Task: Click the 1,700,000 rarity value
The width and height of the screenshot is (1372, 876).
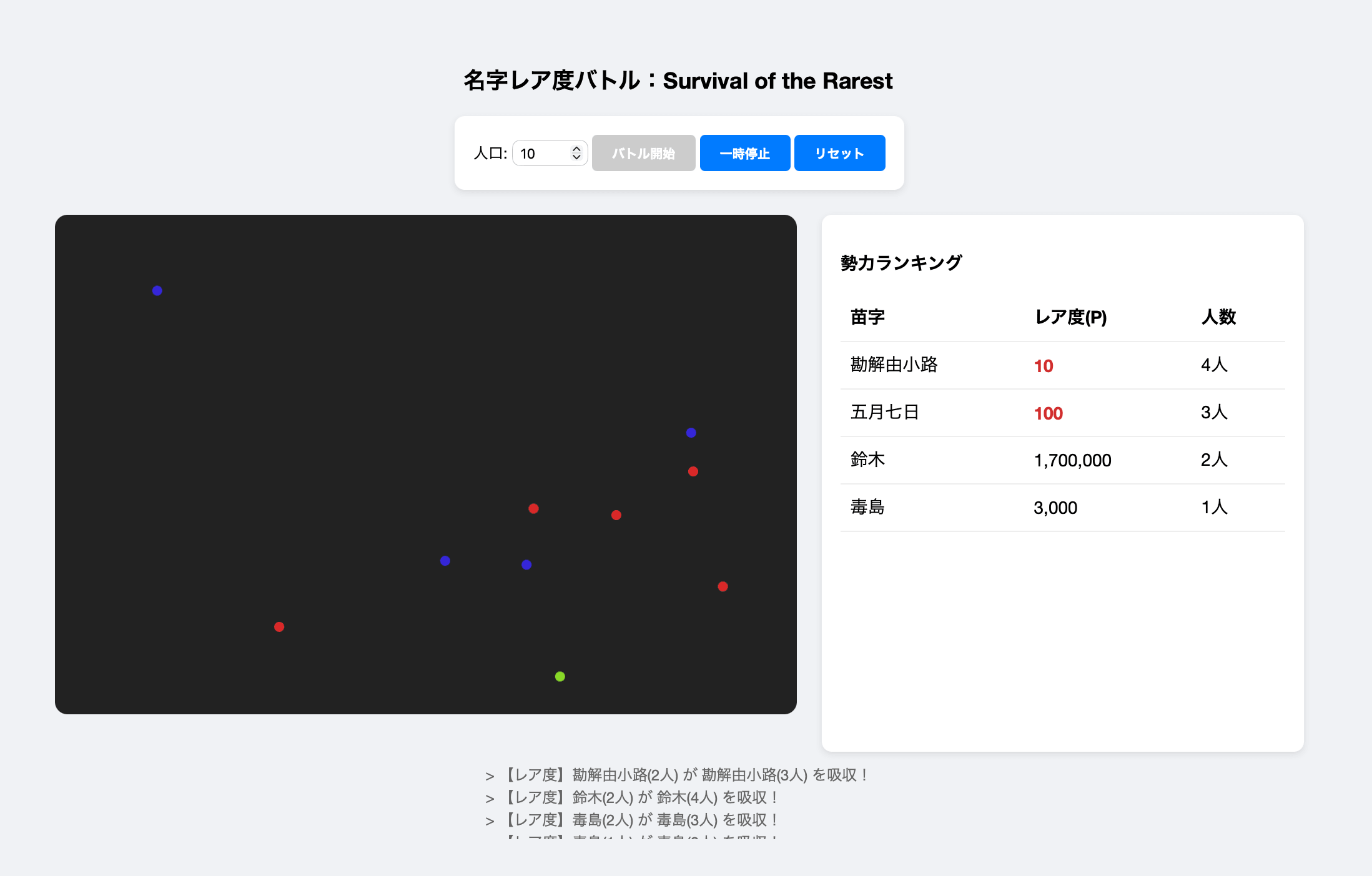Action: [1072, 461]
